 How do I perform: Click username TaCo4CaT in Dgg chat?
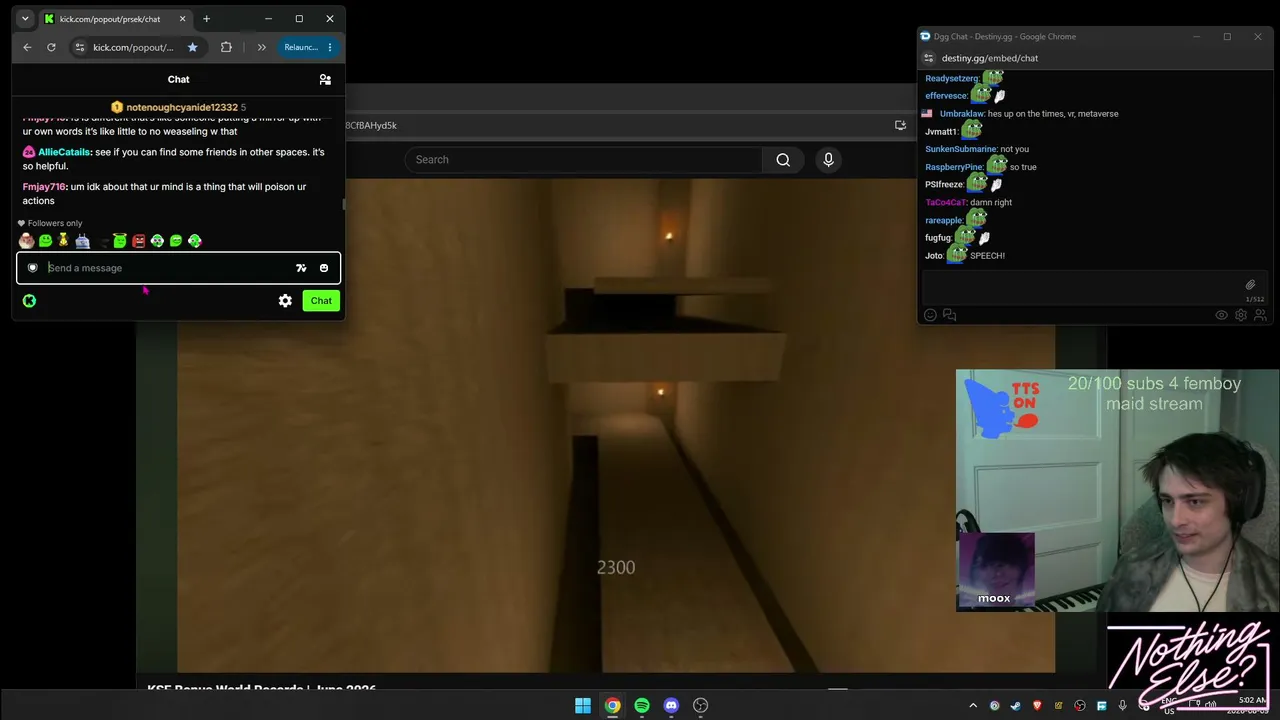click(x=945, y=202)
